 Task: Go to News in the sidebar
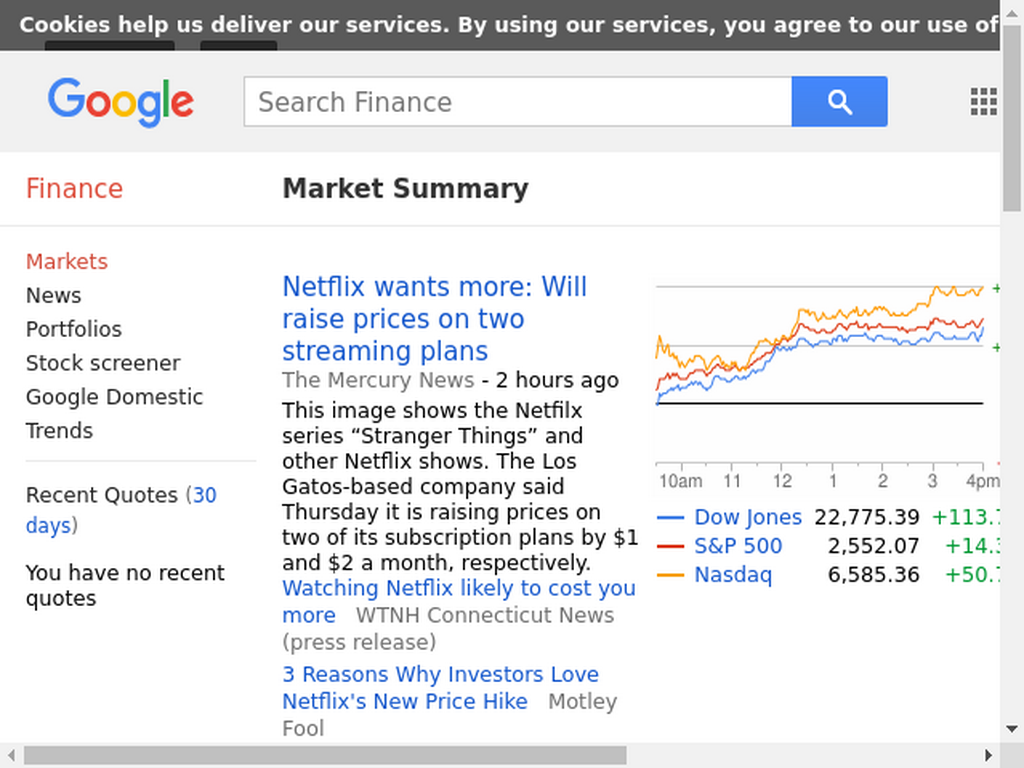click(54, 295)
